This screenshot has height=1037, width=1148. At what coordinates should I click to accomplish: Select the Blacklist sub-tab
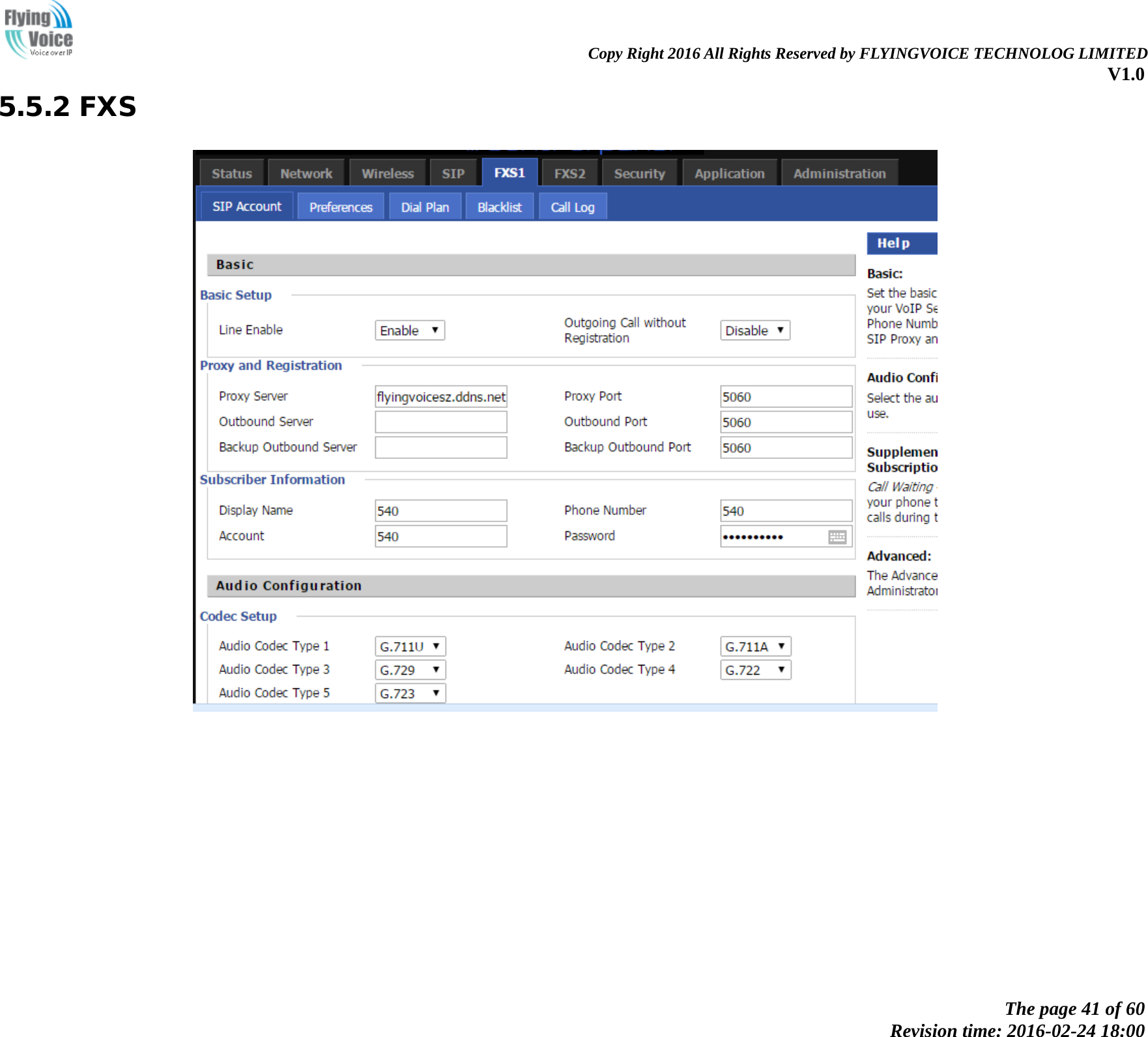point(499,206)
